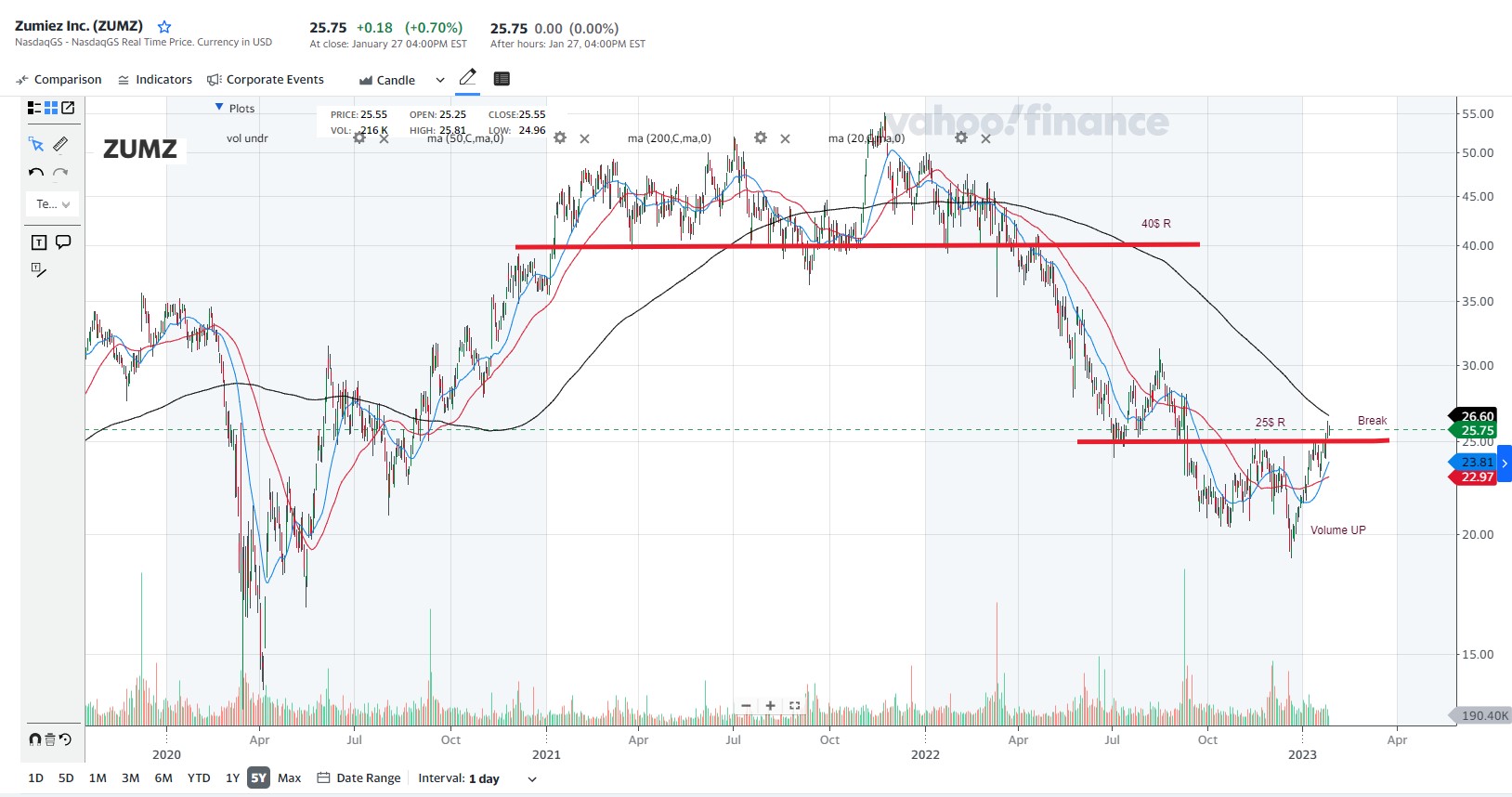
Task: Switch drawing toolbar to grid layout
Action: pyautogui.click(x=51, y=108)
